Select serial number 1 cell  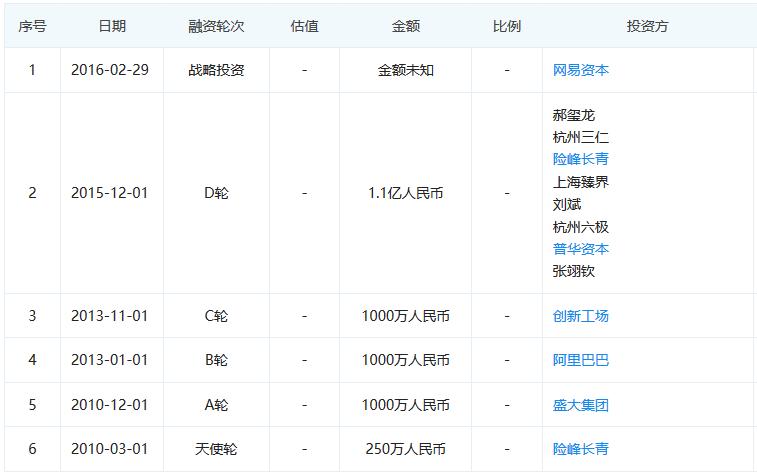tap(32, 70)
